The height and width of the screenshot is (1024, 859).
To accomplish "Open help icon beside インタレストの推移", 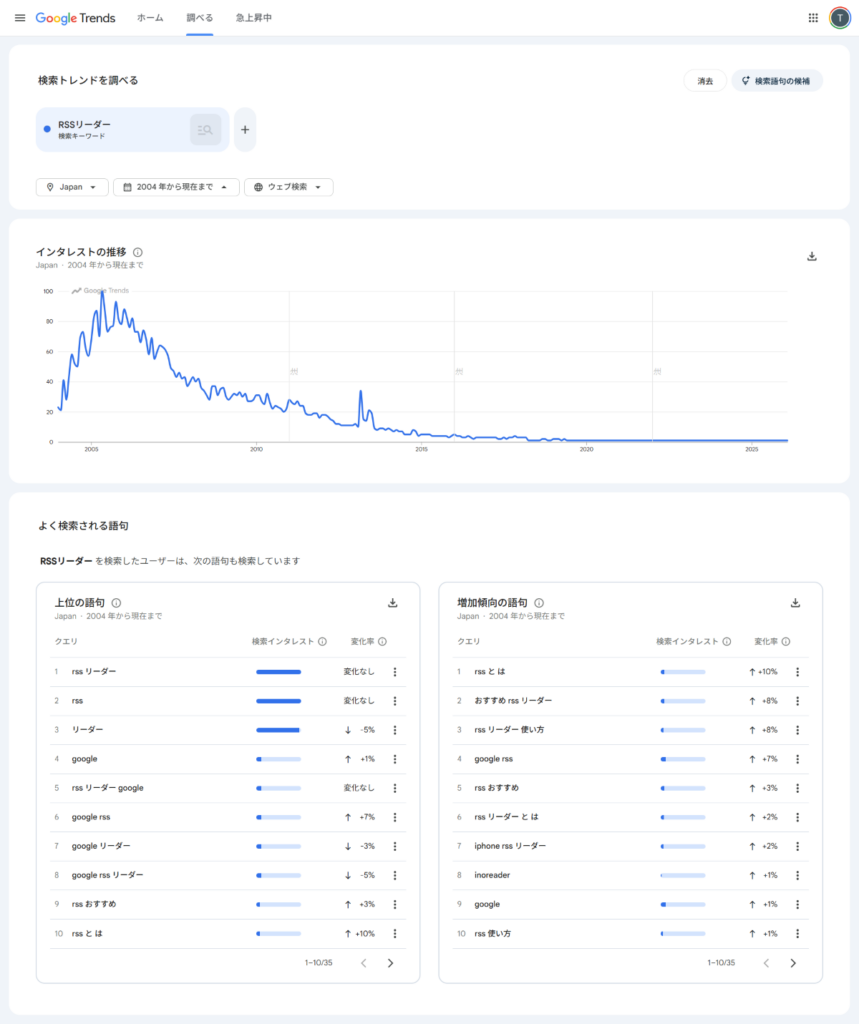I will (138, 253).
